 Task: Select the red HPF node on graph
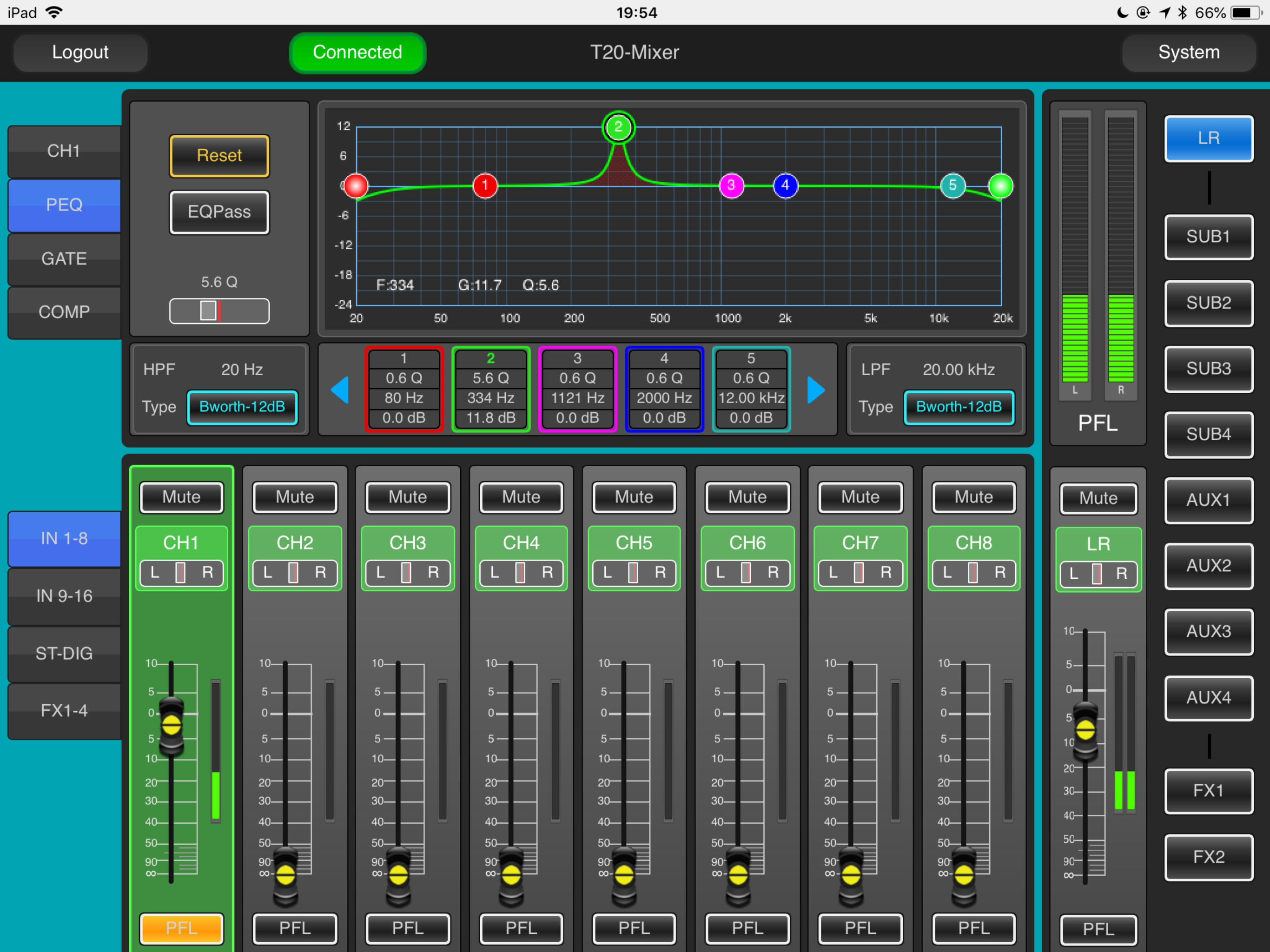[356, 186]
